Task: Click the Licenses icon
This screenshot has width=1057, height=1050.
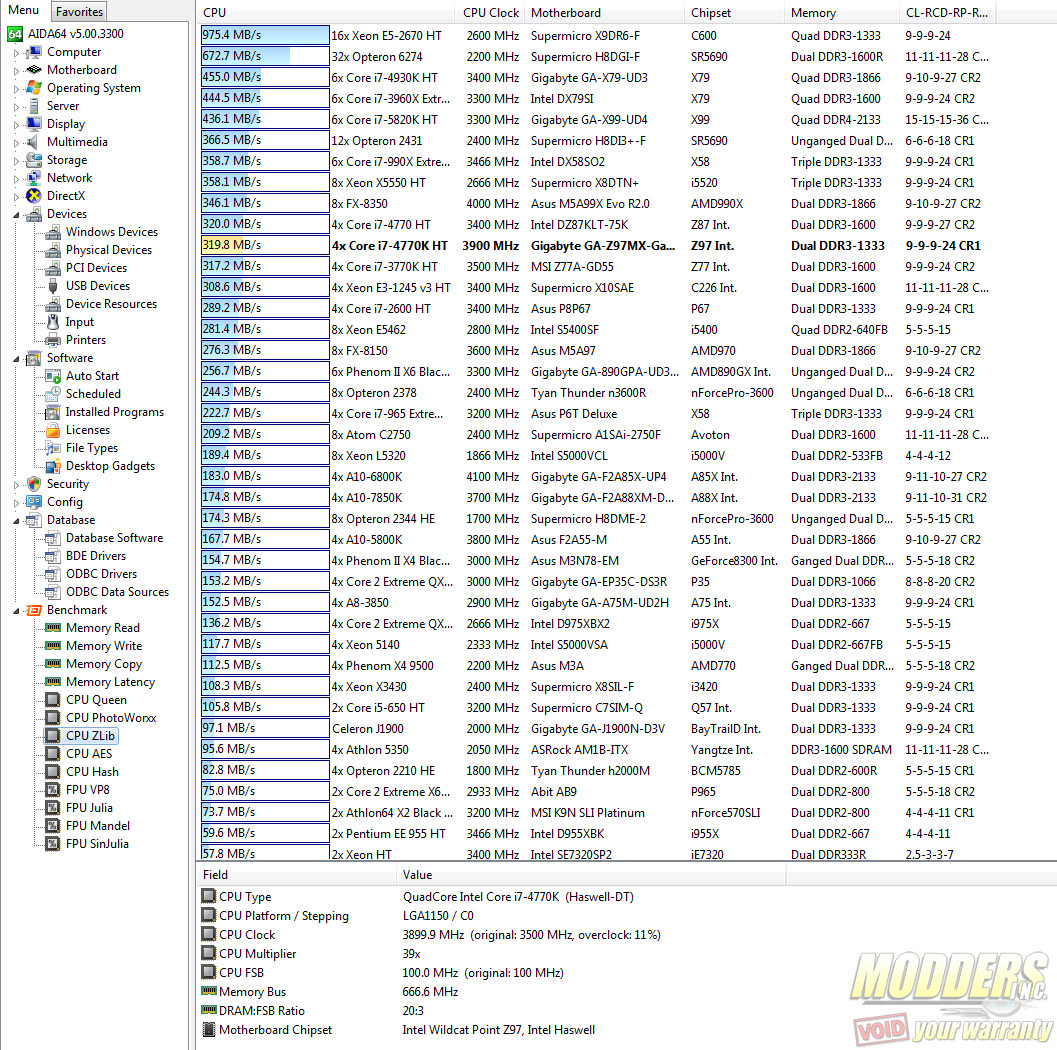Action: 53,430
